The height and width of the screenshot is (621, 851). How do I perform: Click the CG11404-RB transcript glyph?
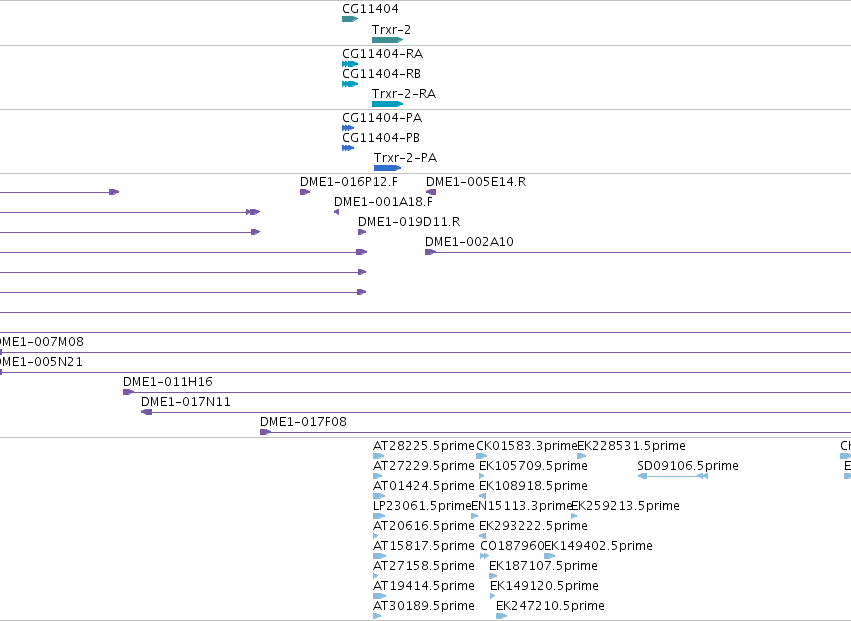(350, 84)
